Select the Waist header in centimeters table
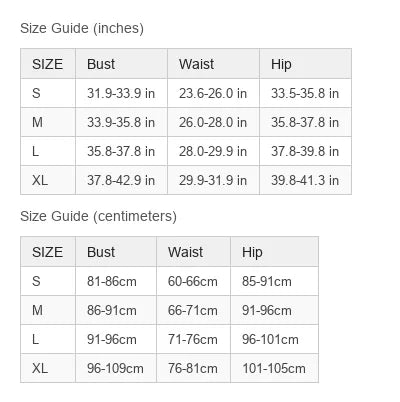The width and height of the screenshot is (400, 402). pos(193,252)
